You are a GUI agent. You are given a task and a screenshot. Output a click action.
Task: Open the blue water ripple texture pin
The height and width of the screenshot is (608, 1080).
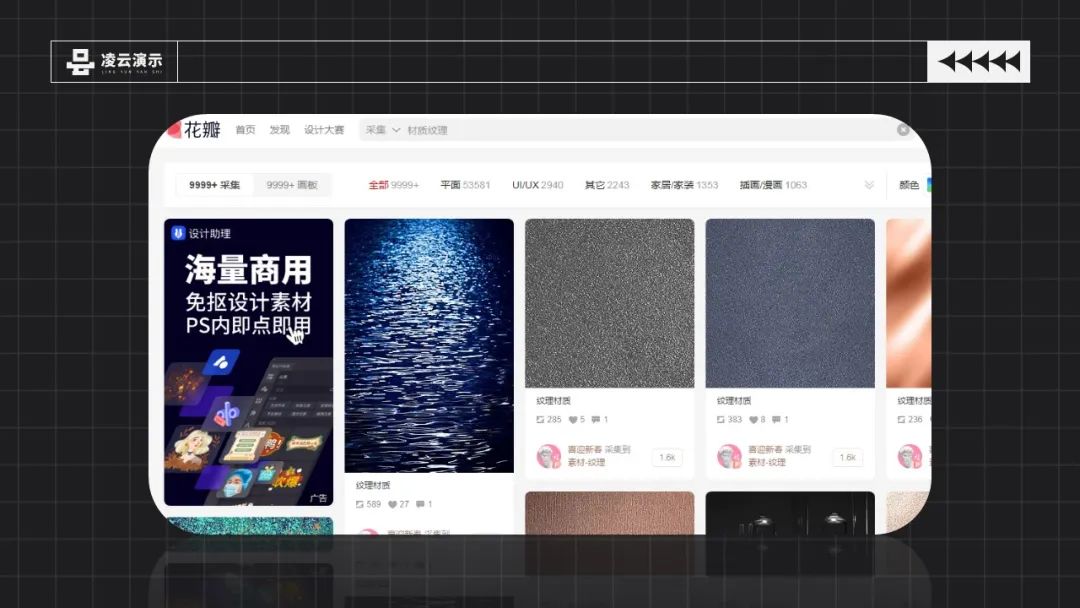(x=429, y=346)
